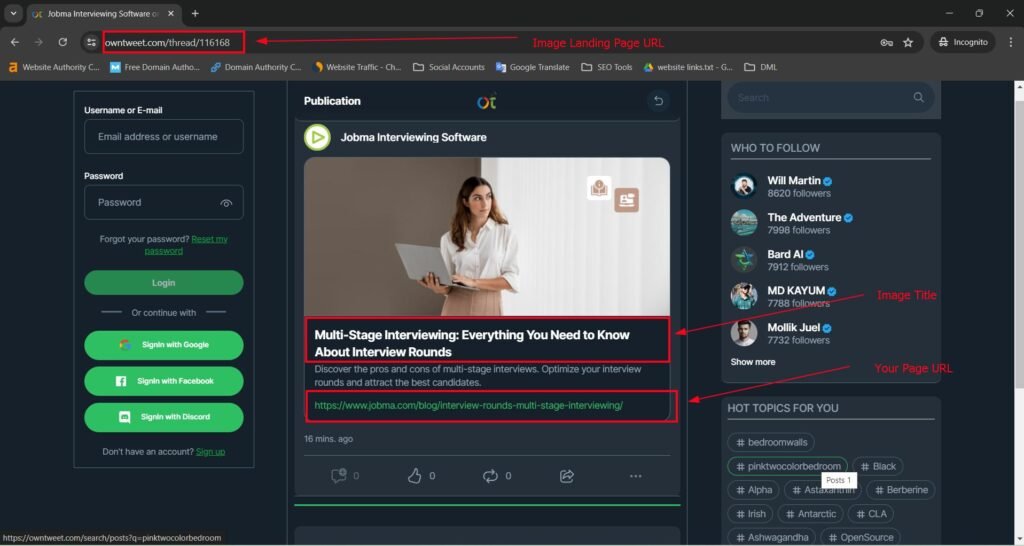Image resolution: width=1024 pixels, height=546 pixels.
Task: Open DML bookmark folder
Action: pyautogui.click(x=761, y=67)
